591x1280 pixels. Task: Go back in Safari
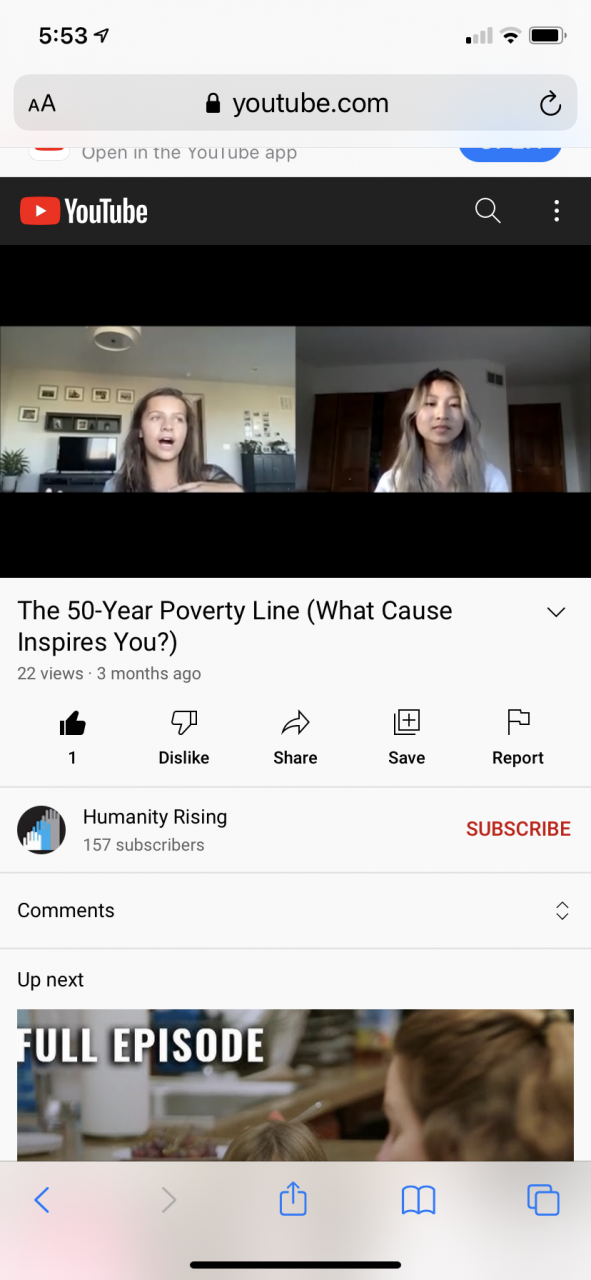point(41,1199)
